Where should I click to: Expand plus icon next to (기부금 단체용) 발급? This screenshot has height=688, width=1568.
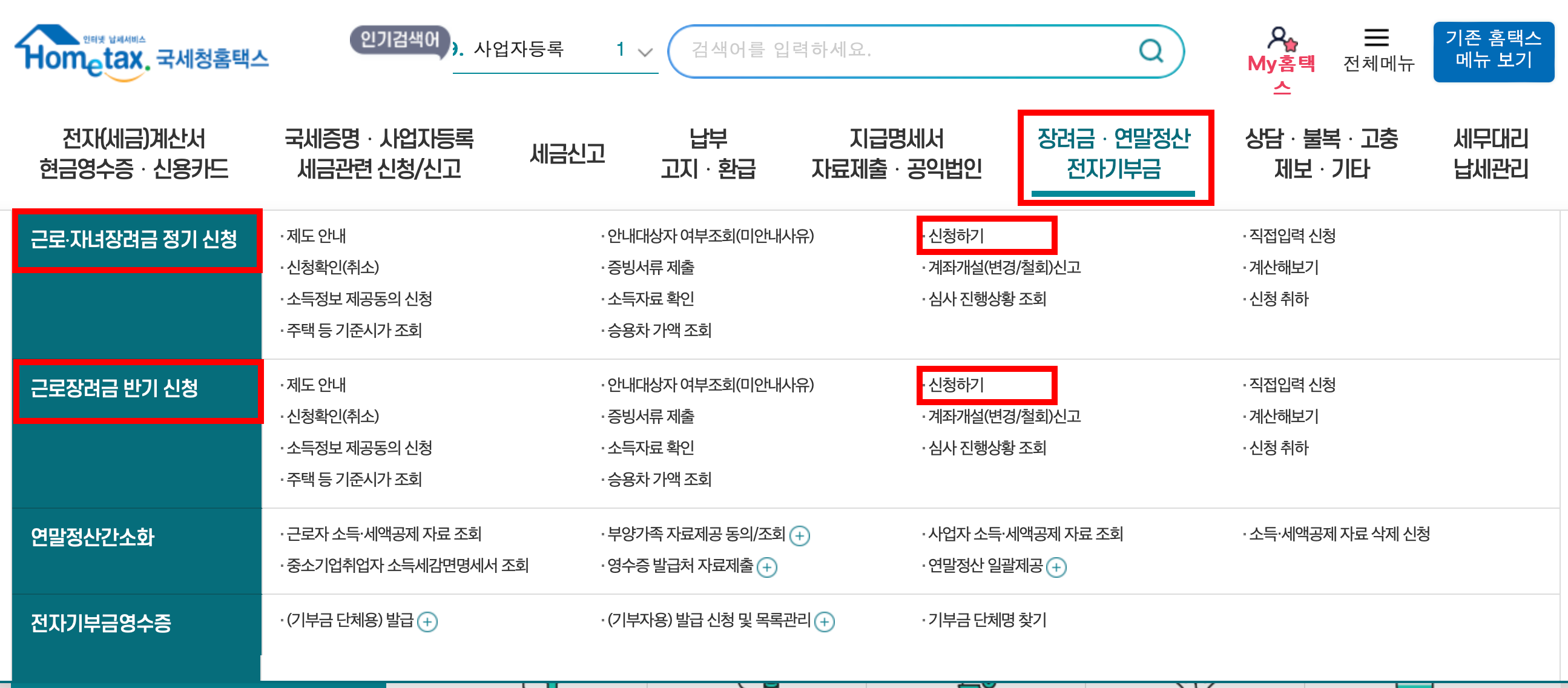click(x=427, y=622)
